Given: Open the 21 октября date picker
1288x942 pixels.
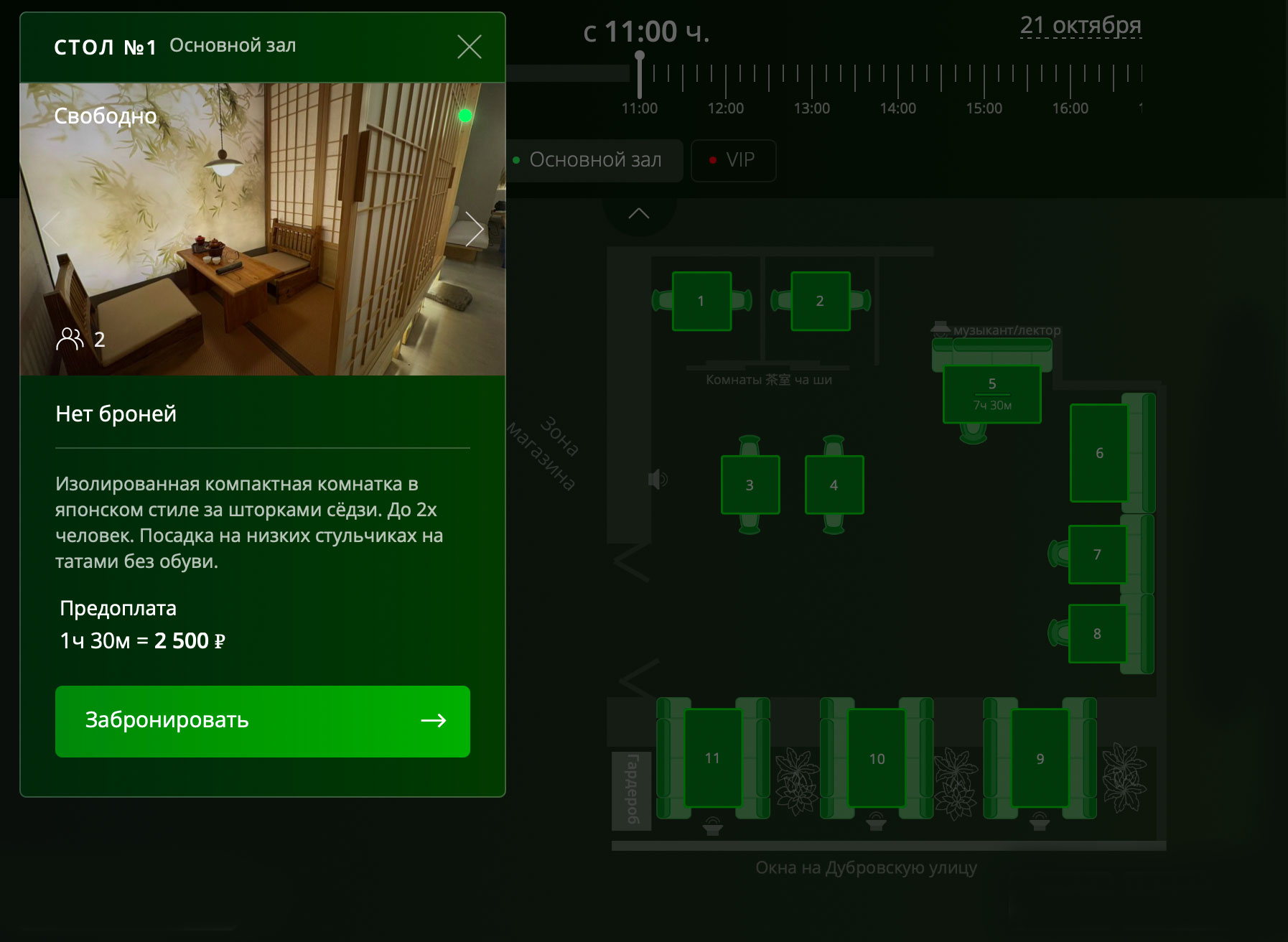Looking at the screenshot, I should (1080, 26).
